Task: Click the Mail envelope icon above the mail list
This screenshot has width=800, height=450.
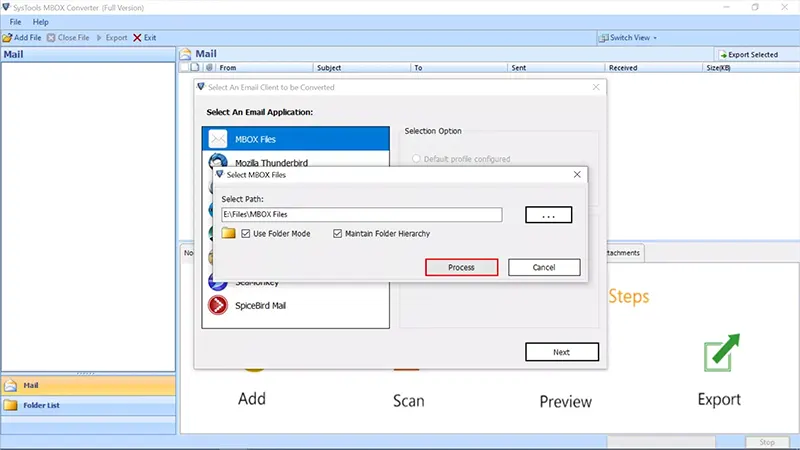Action: point(186,54)
